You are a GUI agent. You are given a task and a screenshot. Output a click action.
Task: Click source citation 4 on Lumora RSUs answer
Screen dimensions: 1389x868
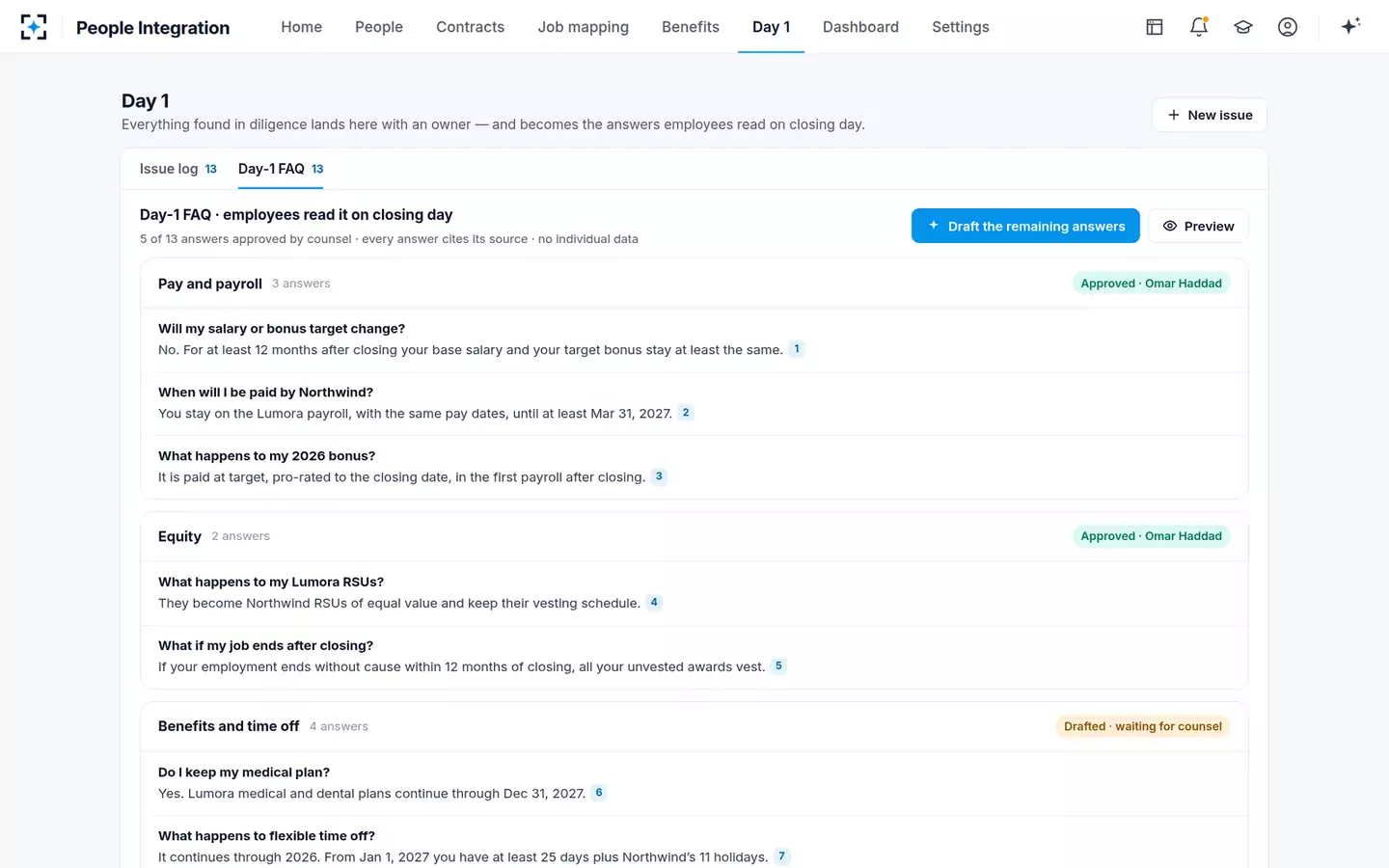(x=654, y=603)
